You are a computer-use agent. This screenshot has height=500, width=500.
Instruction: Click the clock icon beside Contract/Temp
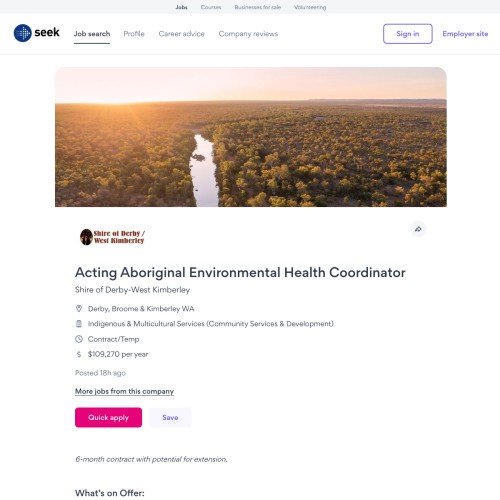tap(79, 339)
